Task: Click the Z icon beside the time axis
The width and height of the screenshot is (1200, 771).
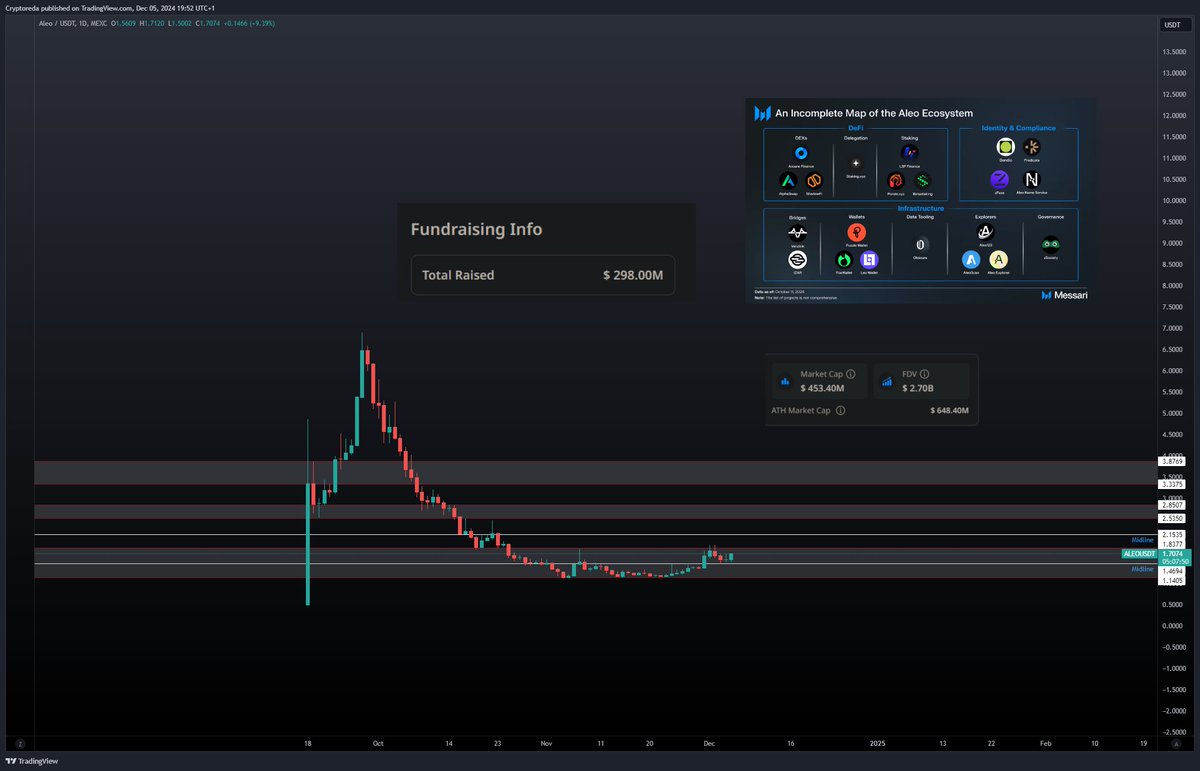Action: pyautogui.click(x=19, y=743)
